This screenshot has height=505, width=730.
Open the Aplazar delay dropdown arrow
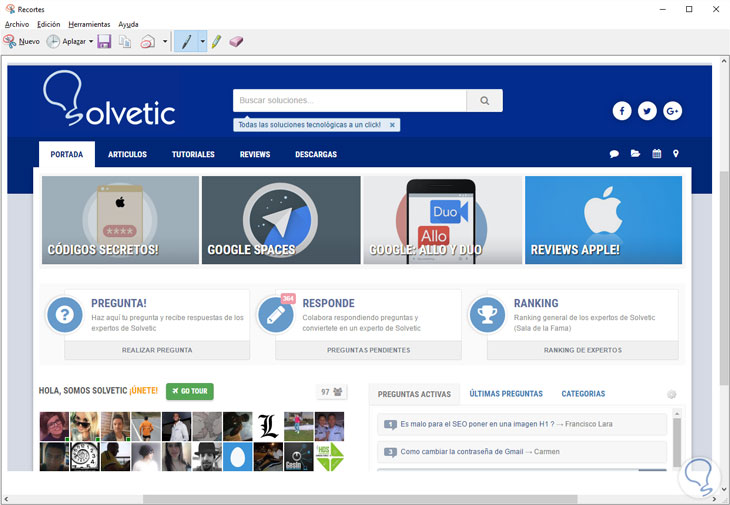pyautogui.click(x=91, y=41)
